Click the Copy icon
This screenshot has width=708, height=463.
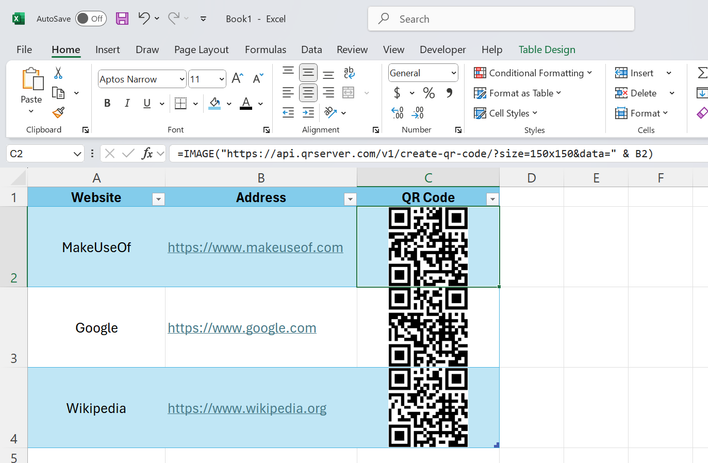point(58,93)
